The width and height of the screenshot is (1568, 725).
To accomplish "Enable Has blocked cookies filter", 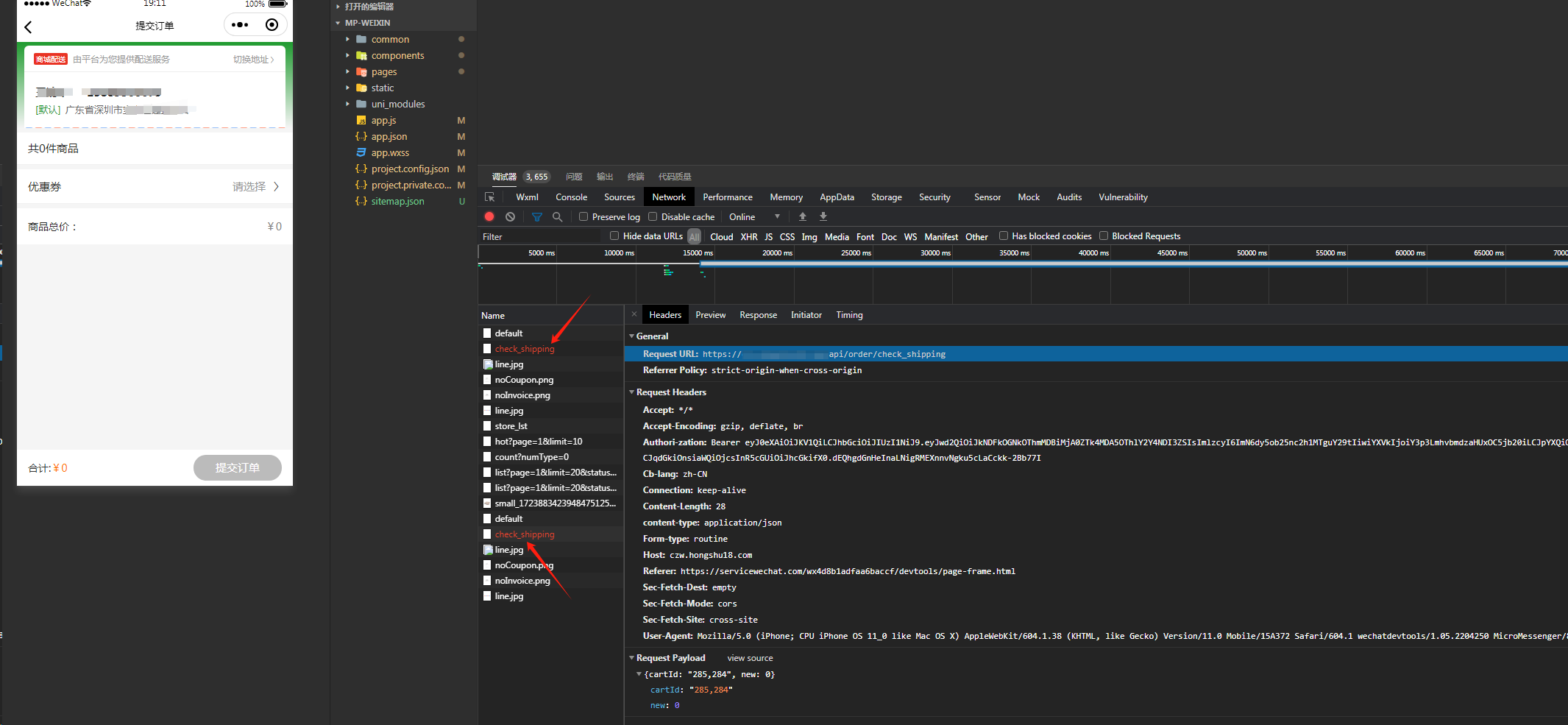I will click(1003, 236).
